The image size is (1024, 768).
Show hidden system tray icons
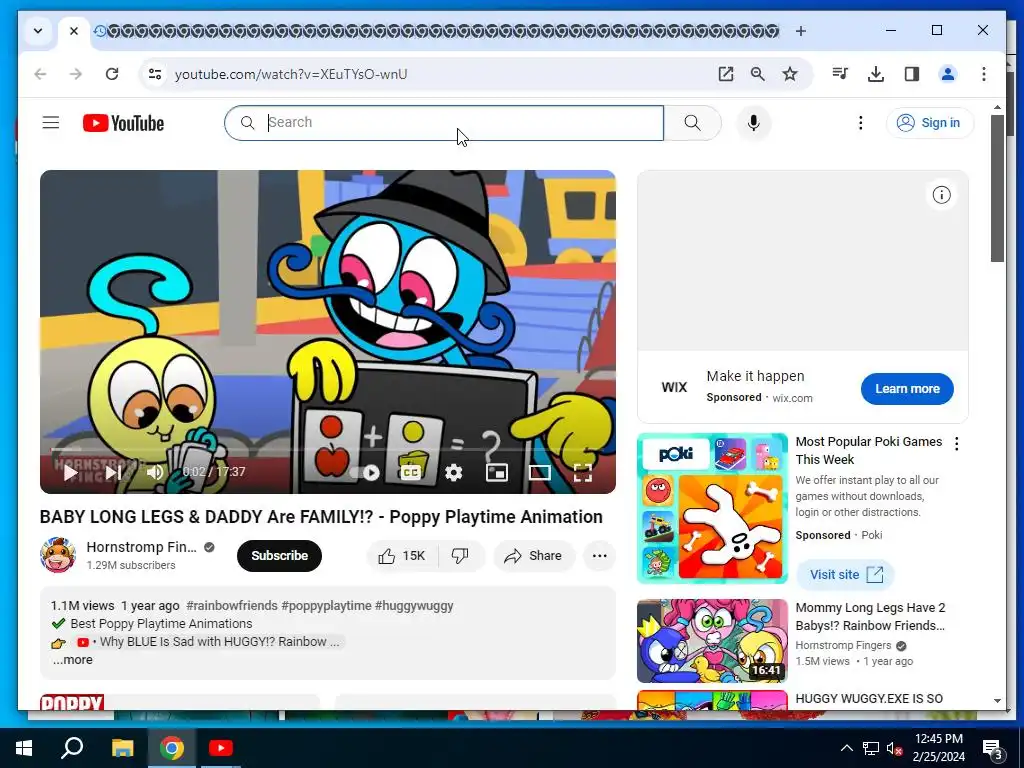[x=846, y=748]
